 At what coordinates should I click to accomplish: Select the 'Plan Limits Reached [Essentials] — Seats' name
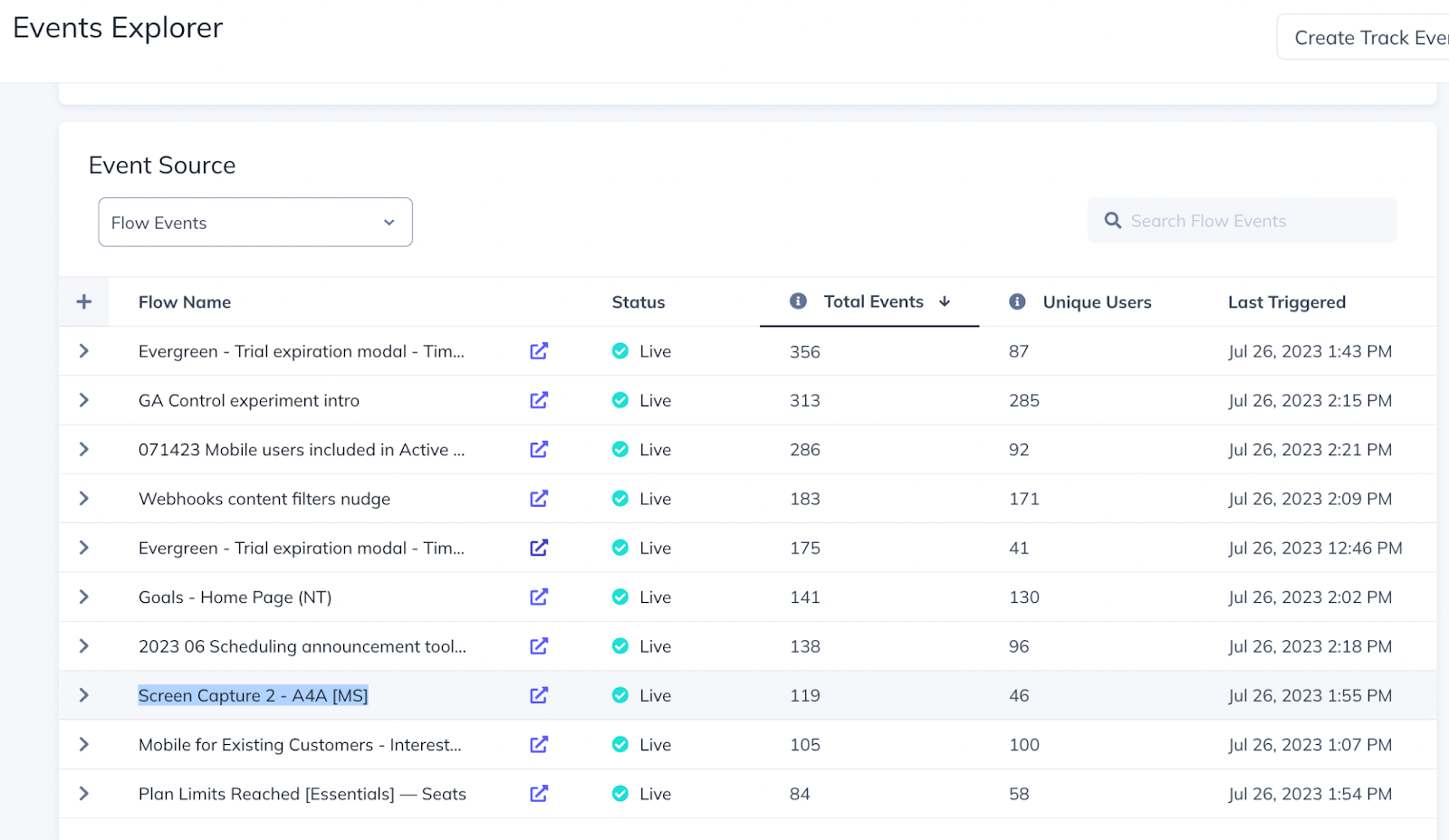pyautogui.click(x=302, y=794)
